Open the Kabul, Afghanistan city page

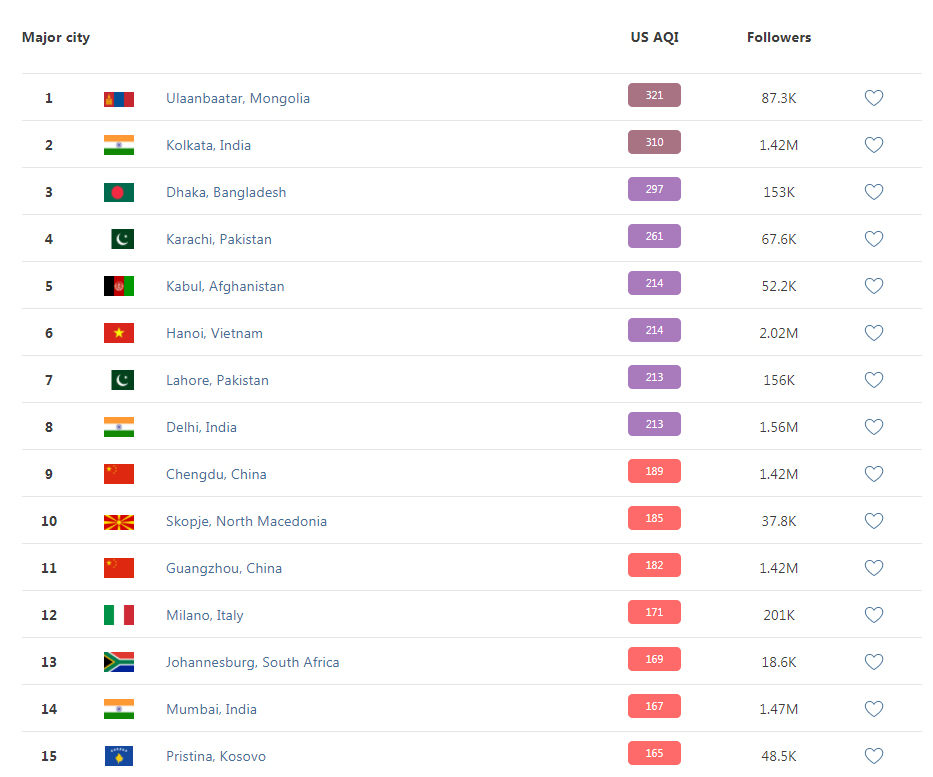pos(225,286)
